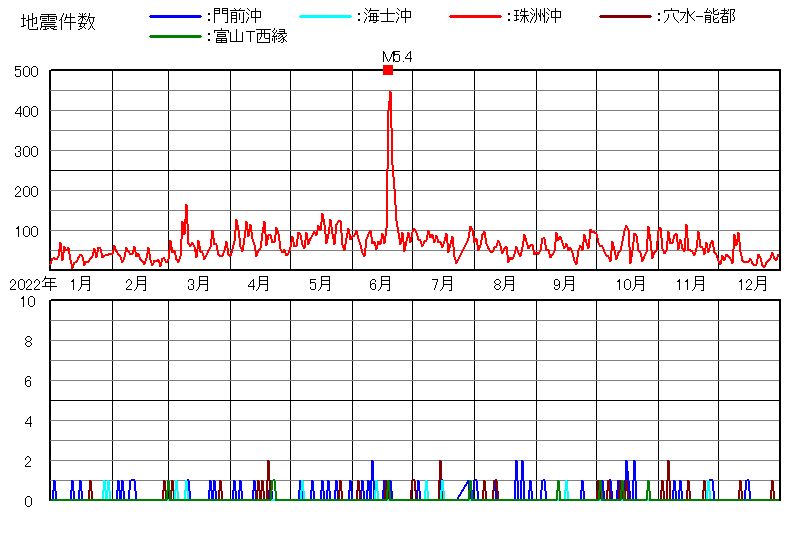Click the June peak of the red 珠洲沖 line
Viewport: 800px width, 540px height.
click(390, 92)
